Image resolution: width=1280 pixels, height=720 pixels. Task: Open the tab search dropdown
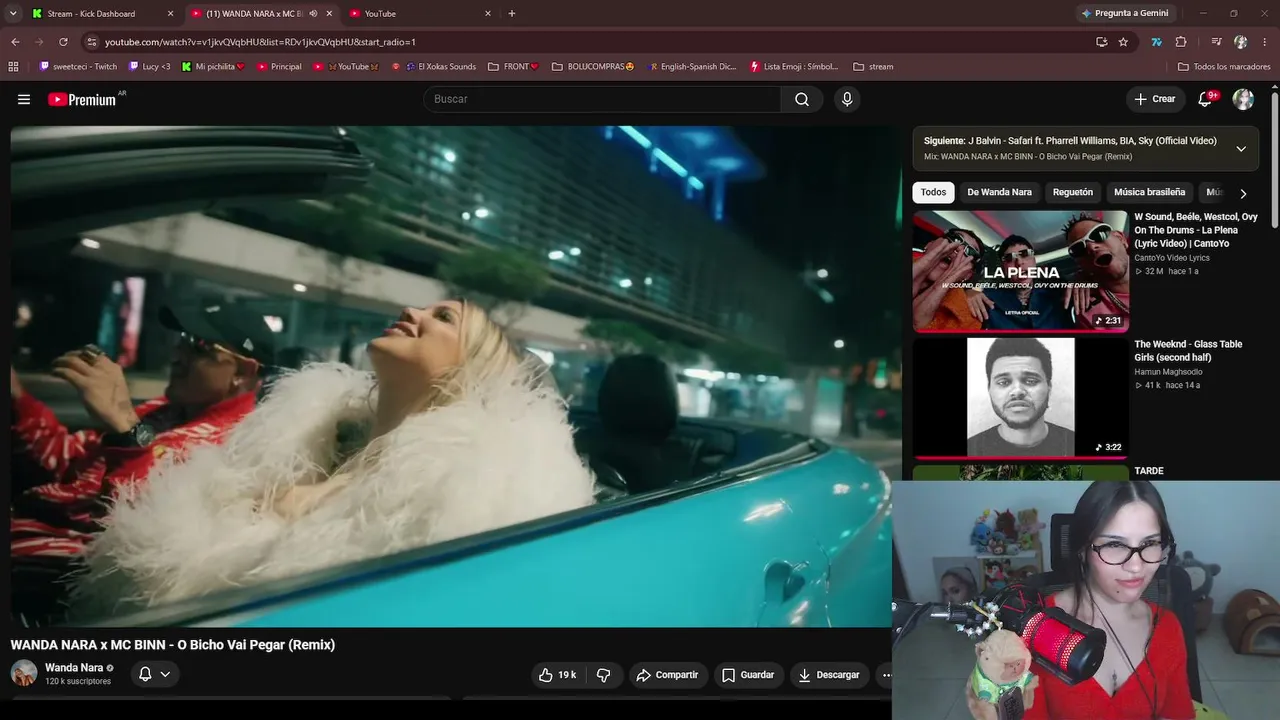coord(13,13)
